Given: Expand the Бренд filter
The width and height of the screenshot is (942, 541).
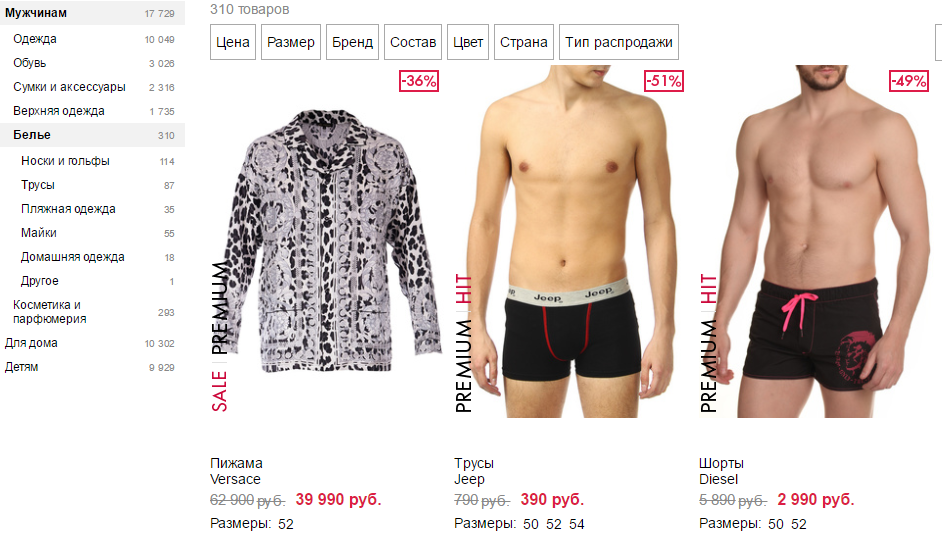Looking at the screenshot, I should pyautogui.click(x=352, y=42).
